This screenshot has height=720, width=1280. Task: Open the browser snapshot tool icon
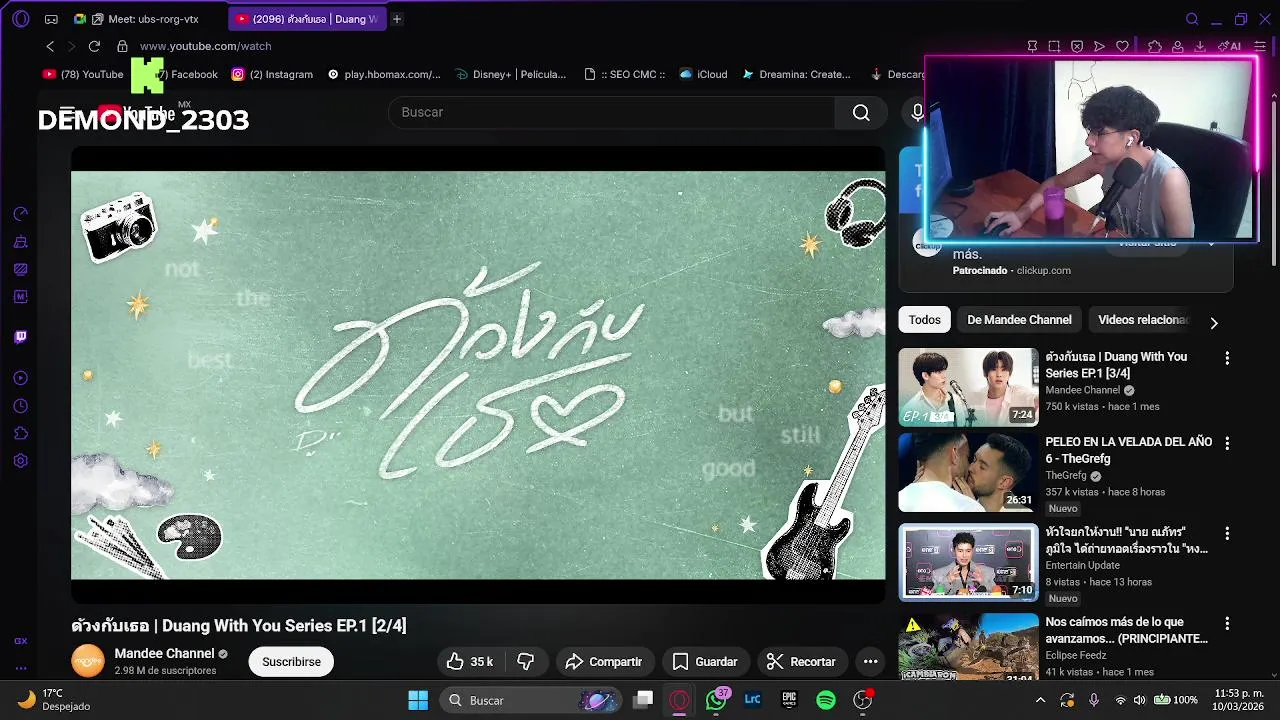[x=1054, y=46]
